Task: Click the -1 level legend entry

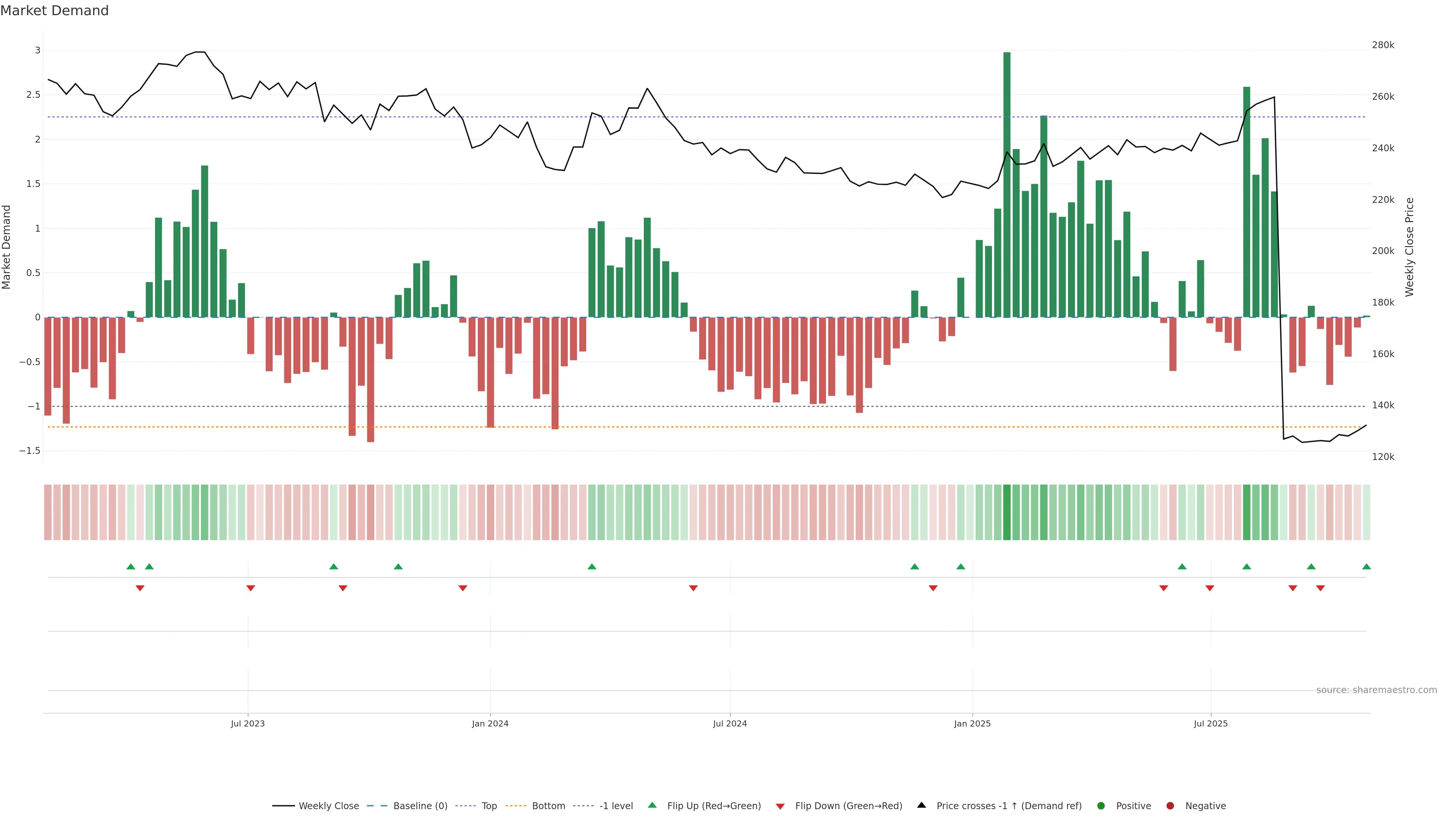Action: pyautogui.click(x=615, y=806)
